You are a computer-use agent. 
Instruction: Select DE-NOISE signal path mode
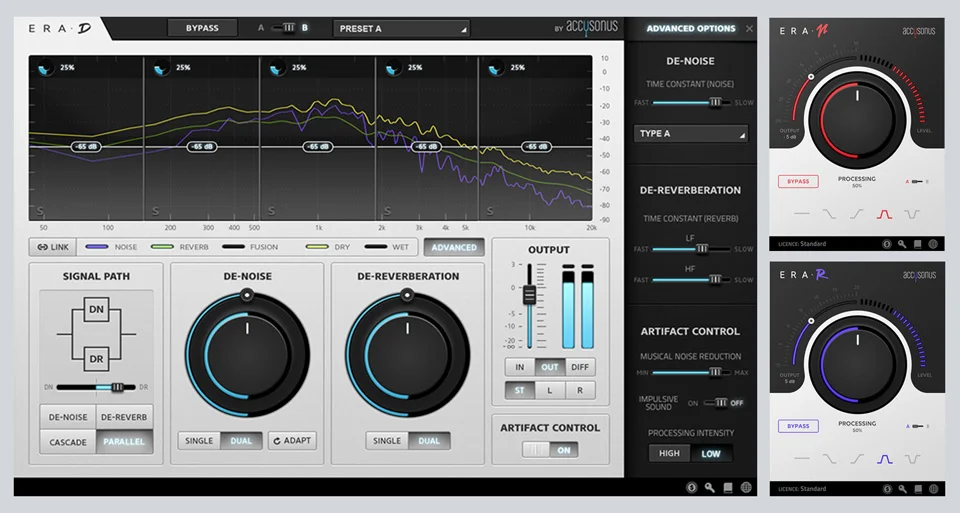(68, 417)
